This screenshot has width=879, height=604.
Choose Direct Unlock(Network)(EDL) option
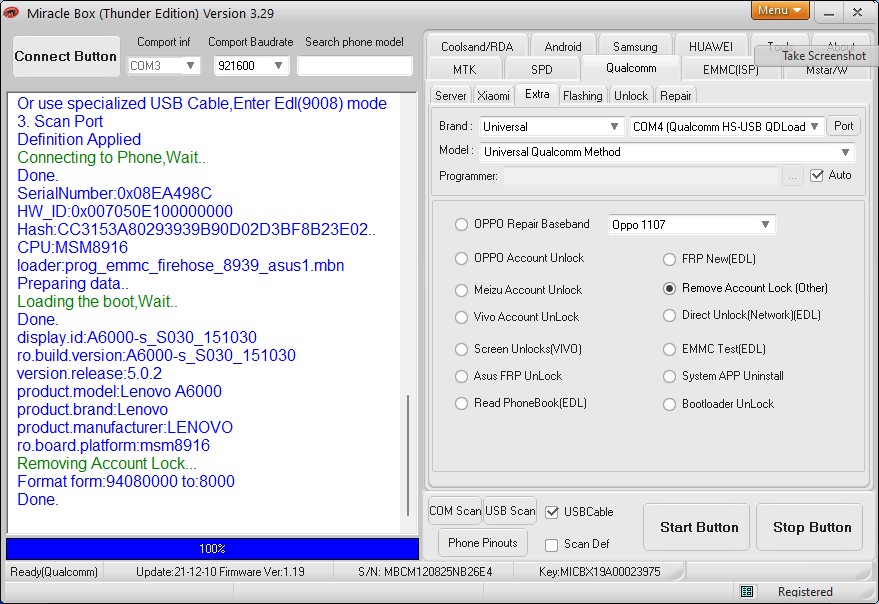point(669,315)
